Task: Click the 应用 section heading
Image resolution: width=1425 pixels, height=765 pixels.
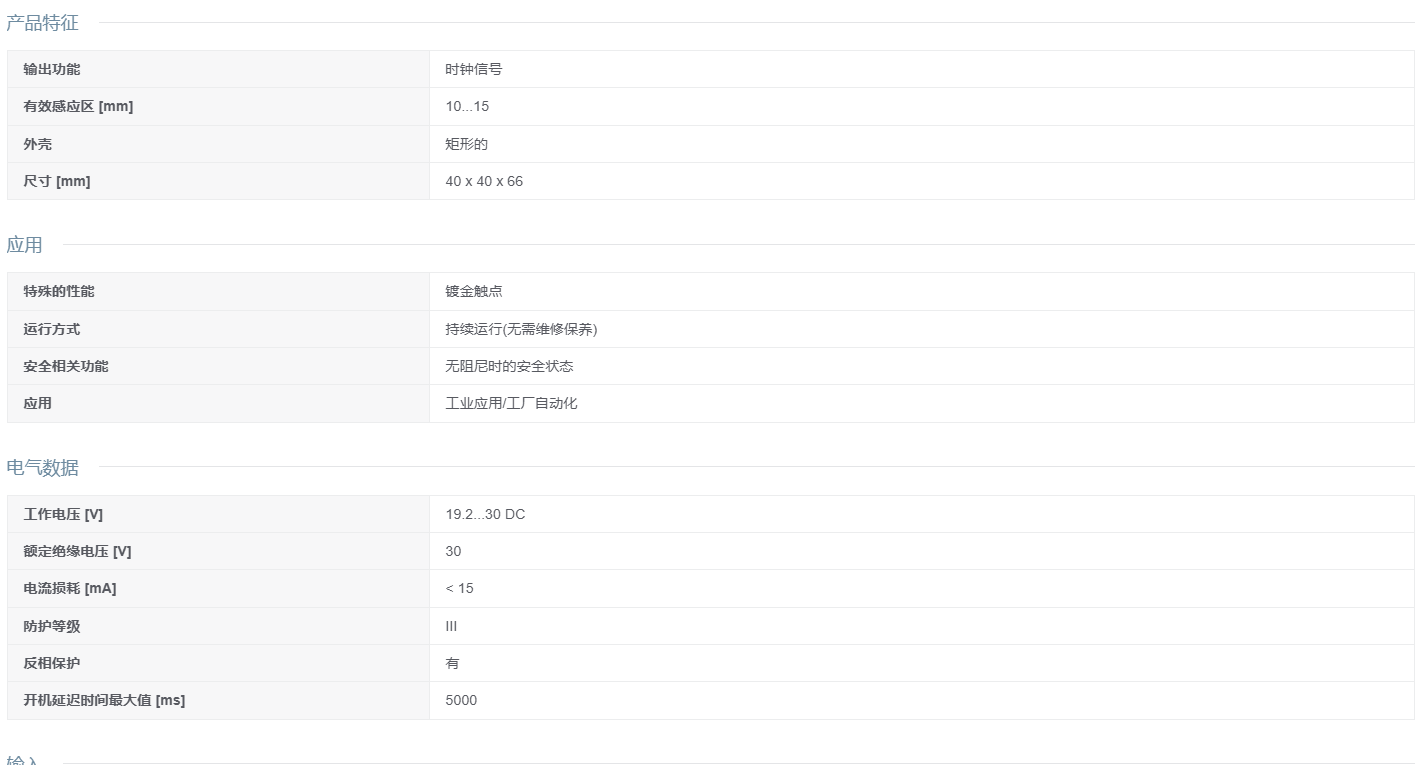Action: point(24,245)
